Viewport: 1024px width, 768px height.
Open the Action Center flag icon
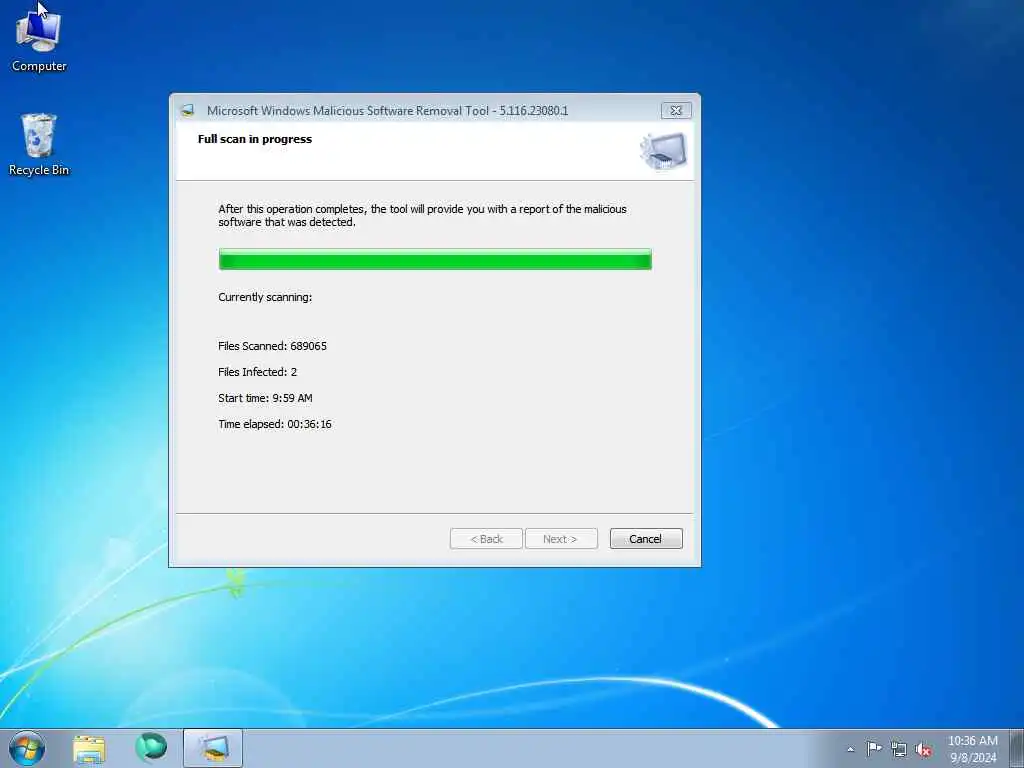[x=873, y=749]
